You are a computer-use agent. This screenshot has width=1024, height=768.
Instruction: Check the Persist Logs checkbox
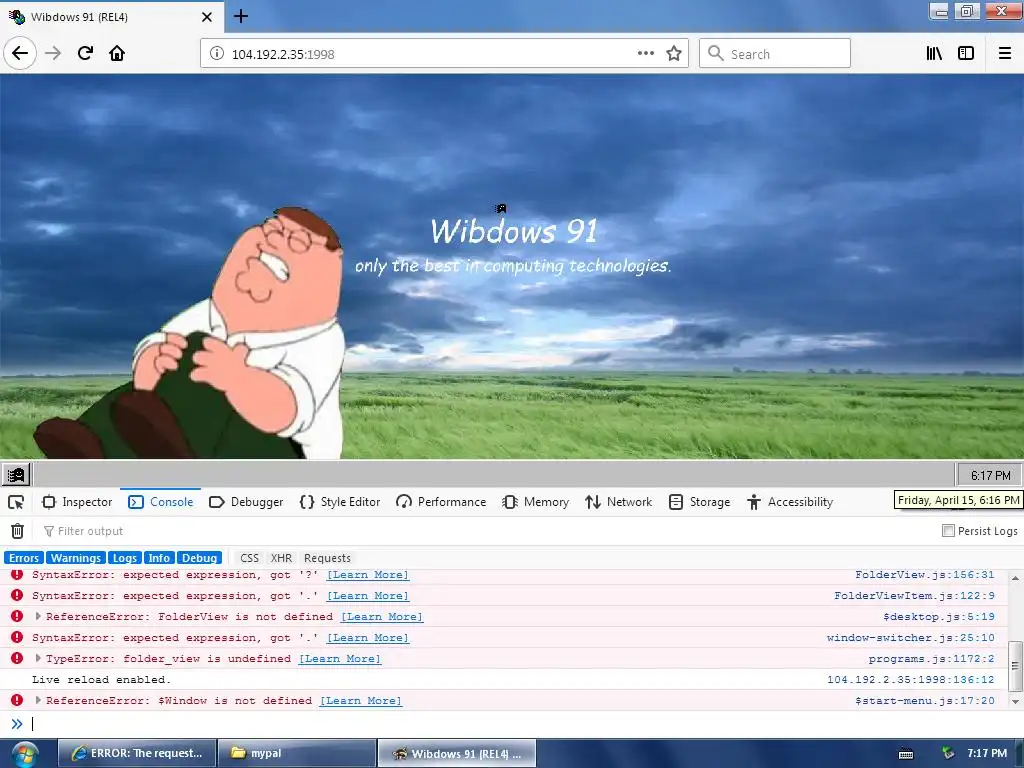point(948,530)
